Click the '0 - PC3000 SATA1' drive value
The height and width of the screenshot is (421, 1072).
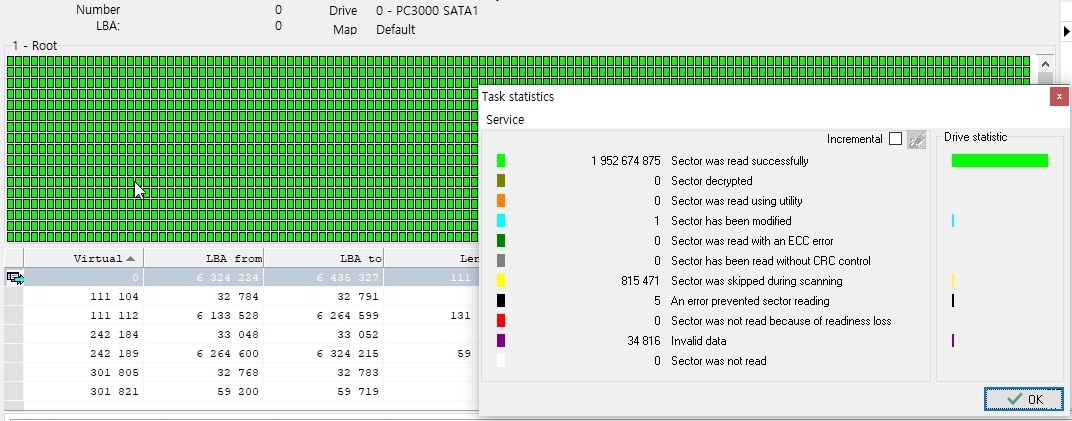point(427,10)
